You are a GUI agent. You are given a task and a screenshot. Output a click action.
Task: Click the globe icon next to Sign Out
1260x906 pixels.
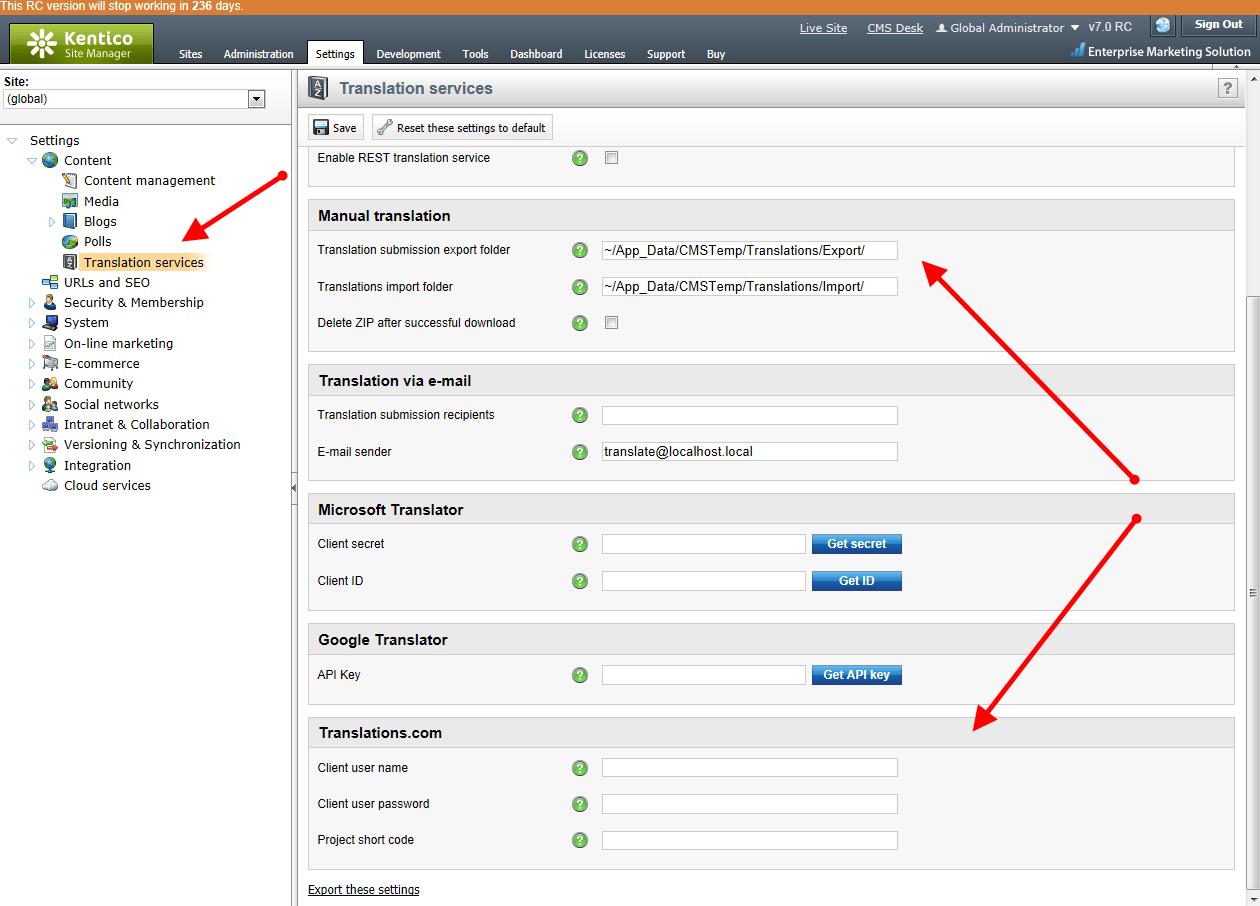click(x=1163, y=26)
